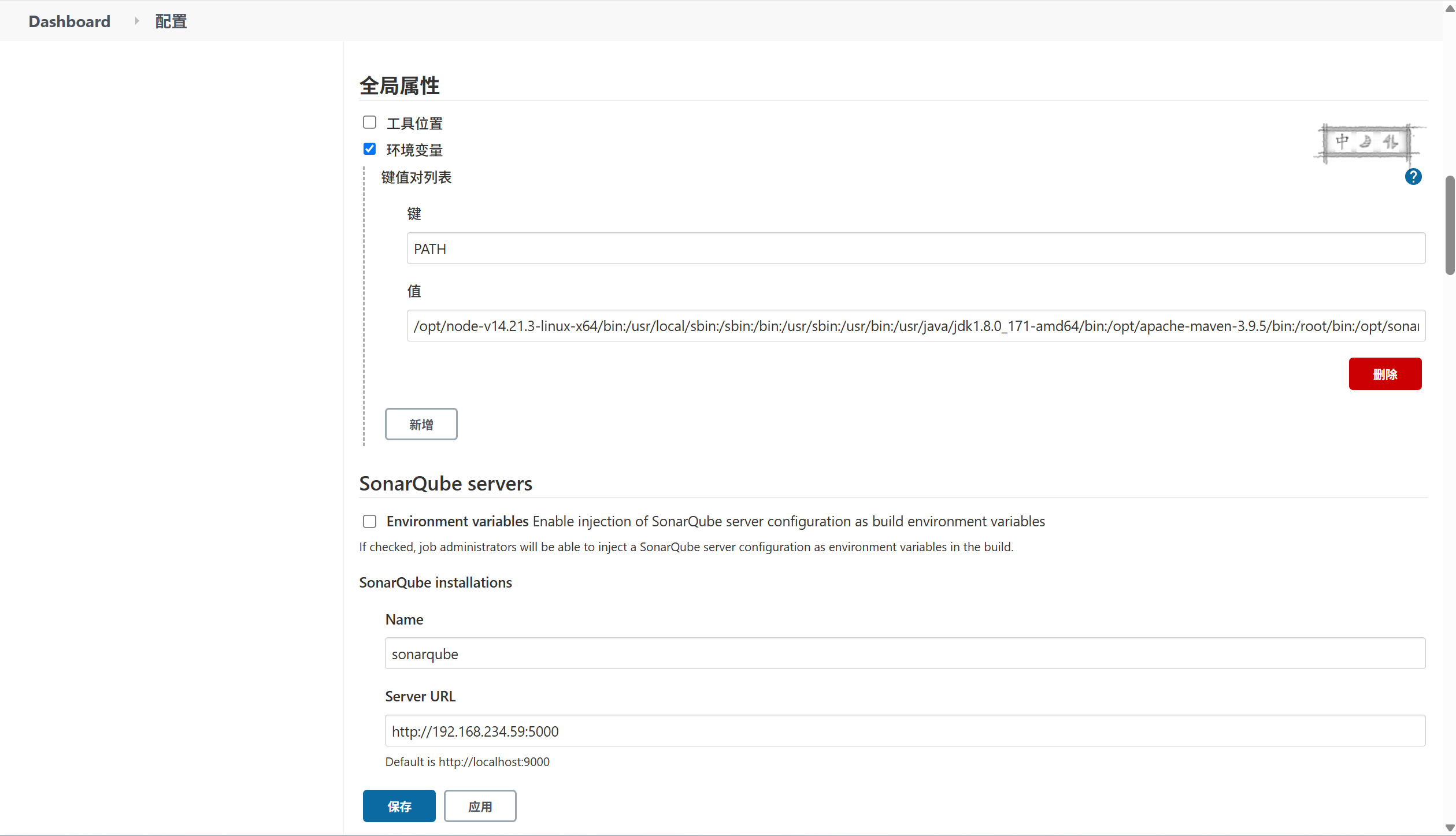The width and height of the screenshot is (1456, 836).
Task: Click the vertical page scrollbar thumb
Action: [1449, 225]
